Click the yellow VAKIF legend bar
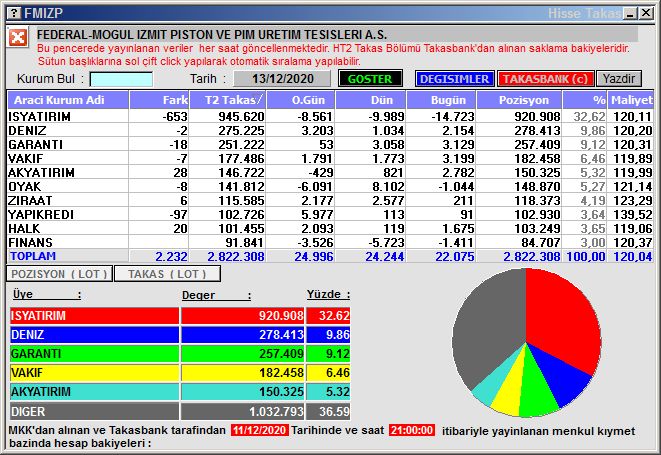 click(94, 373)
